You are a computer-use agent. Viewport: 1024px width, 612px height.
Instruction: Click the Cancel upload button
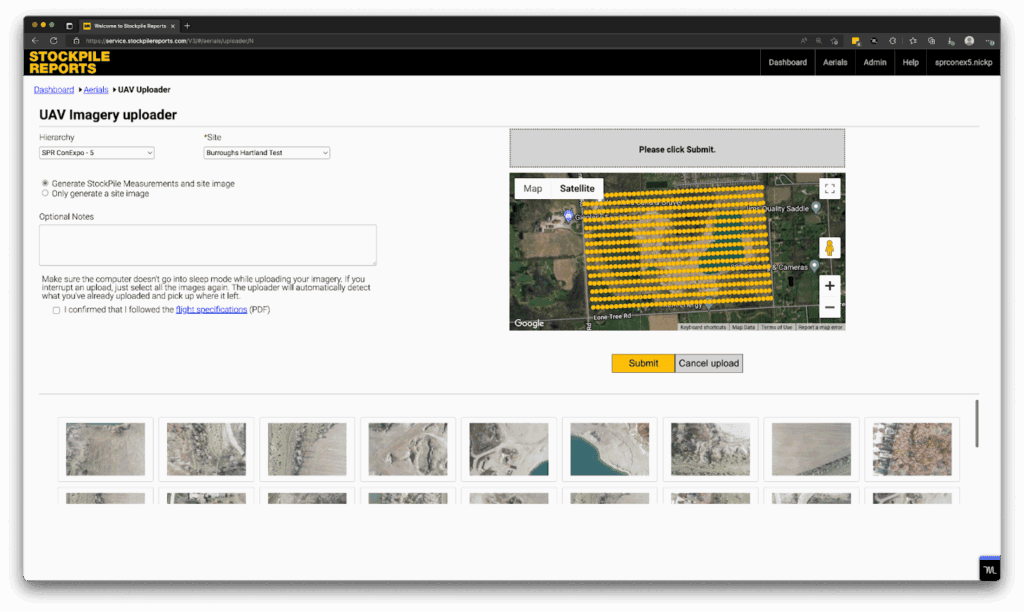(709, 363)
